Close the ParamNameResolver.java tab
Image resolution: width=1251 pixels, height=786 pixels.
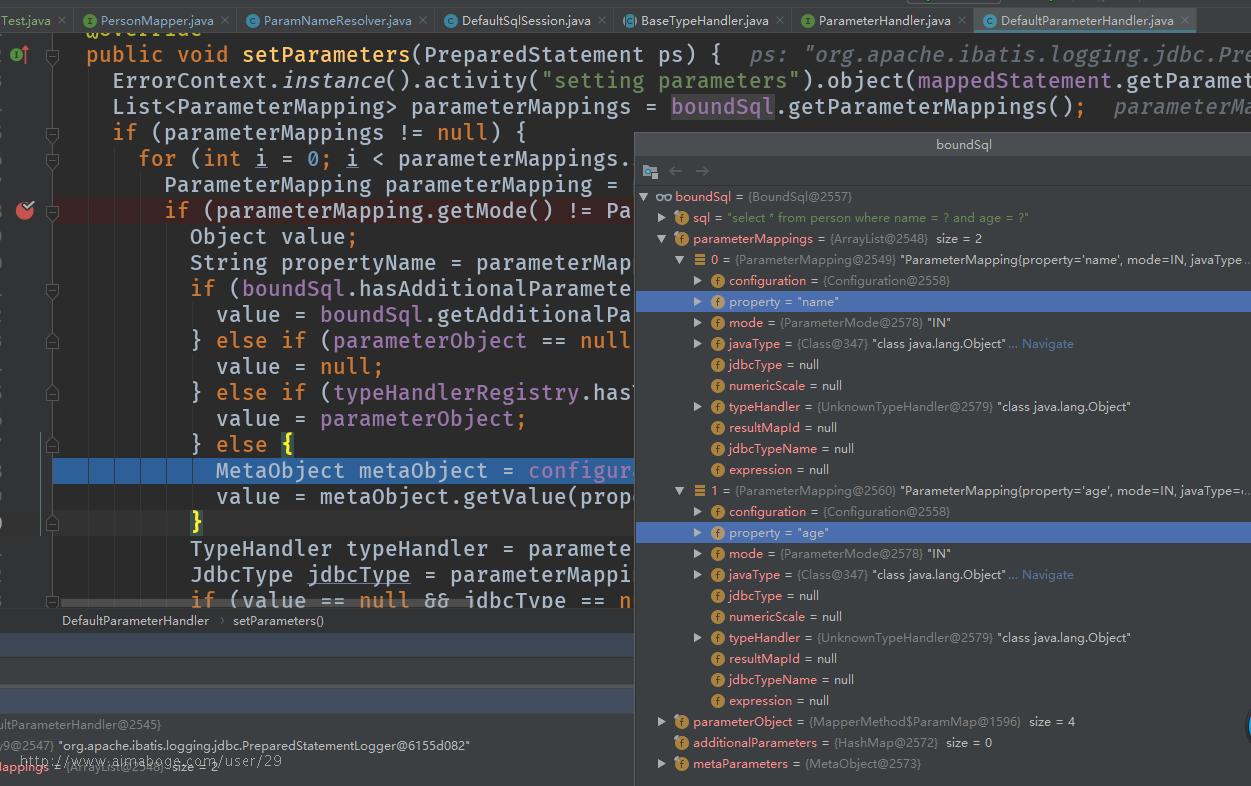click(x=421, y=20)
